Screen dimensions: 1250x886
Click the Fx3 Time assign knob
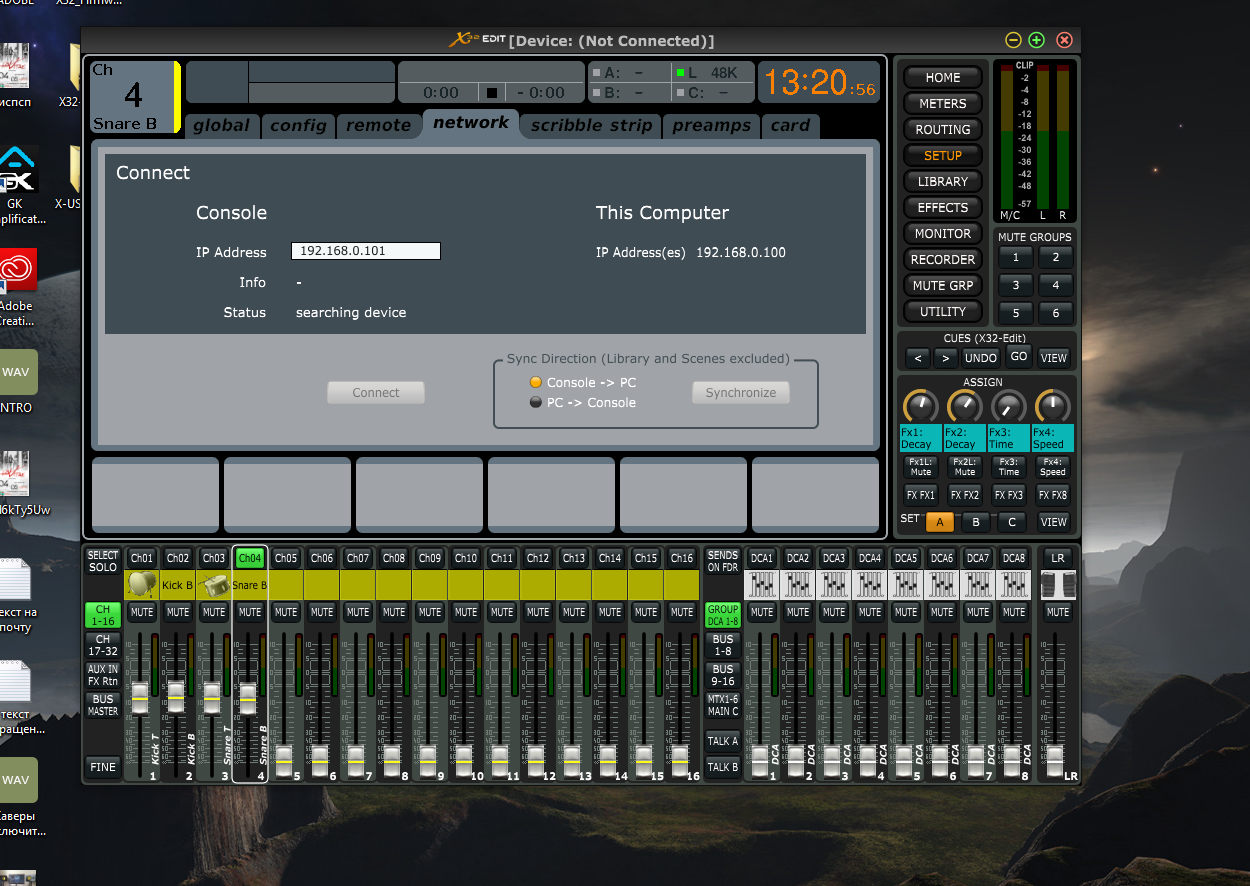coord(1008,406)
